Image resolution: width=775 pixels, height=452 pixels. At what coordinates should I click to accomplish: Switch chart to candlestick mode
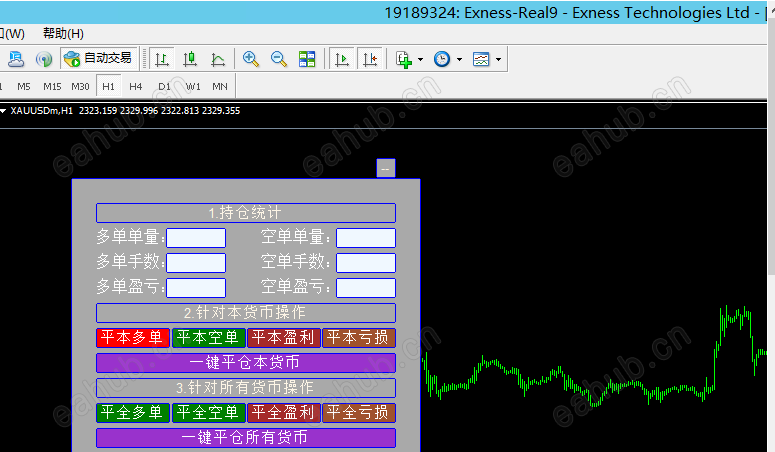pyautogui.click(x=190, y=59)
